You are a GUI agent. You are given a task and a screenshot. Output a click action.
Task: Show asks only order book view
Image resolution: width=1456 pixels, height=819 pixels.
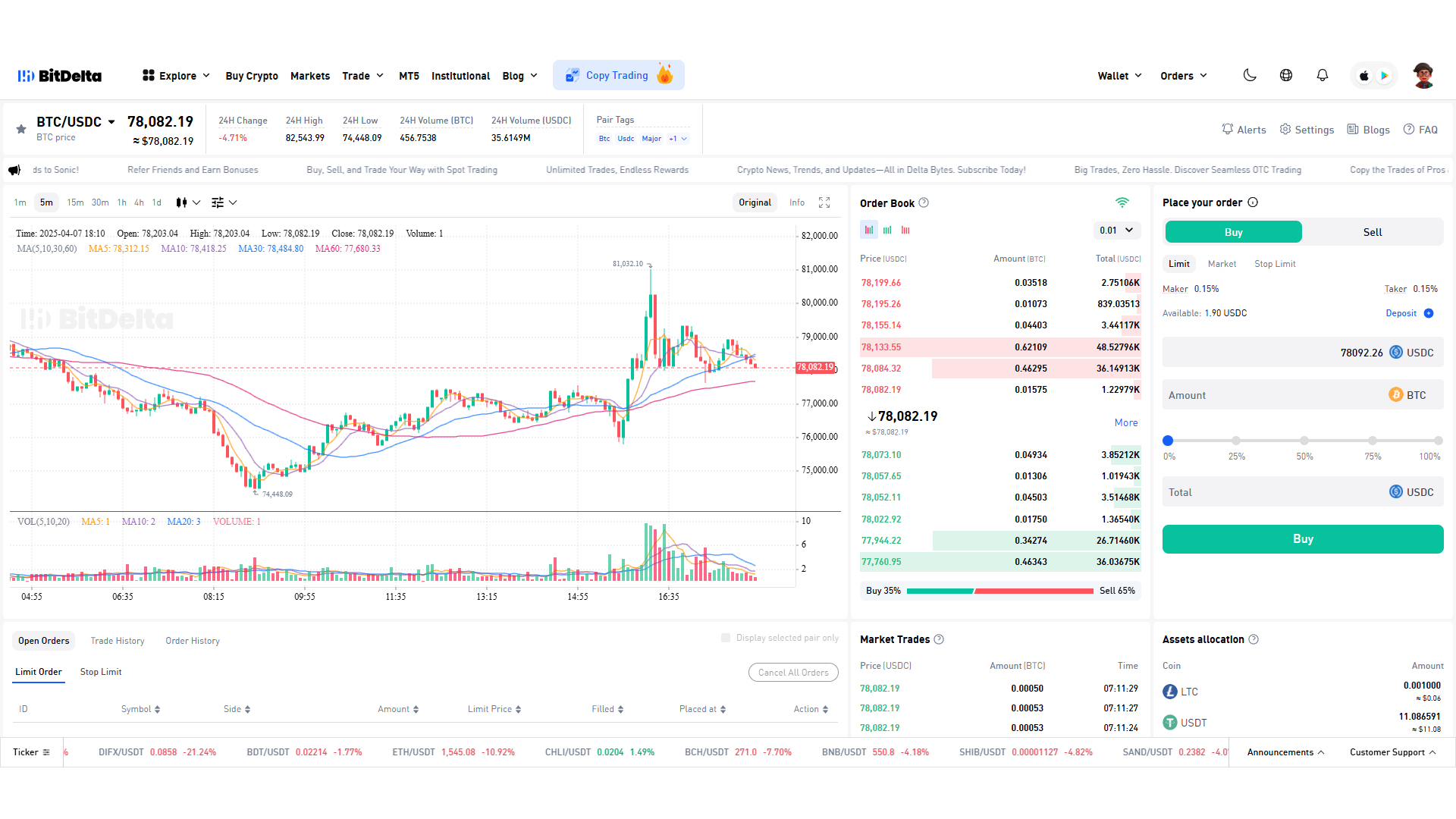[905, 230]
